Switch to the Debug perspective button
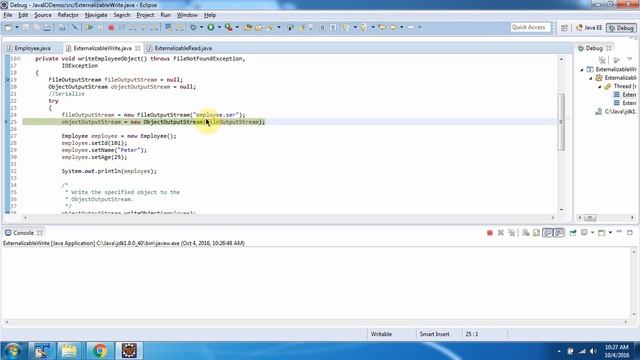 [621, 28]
